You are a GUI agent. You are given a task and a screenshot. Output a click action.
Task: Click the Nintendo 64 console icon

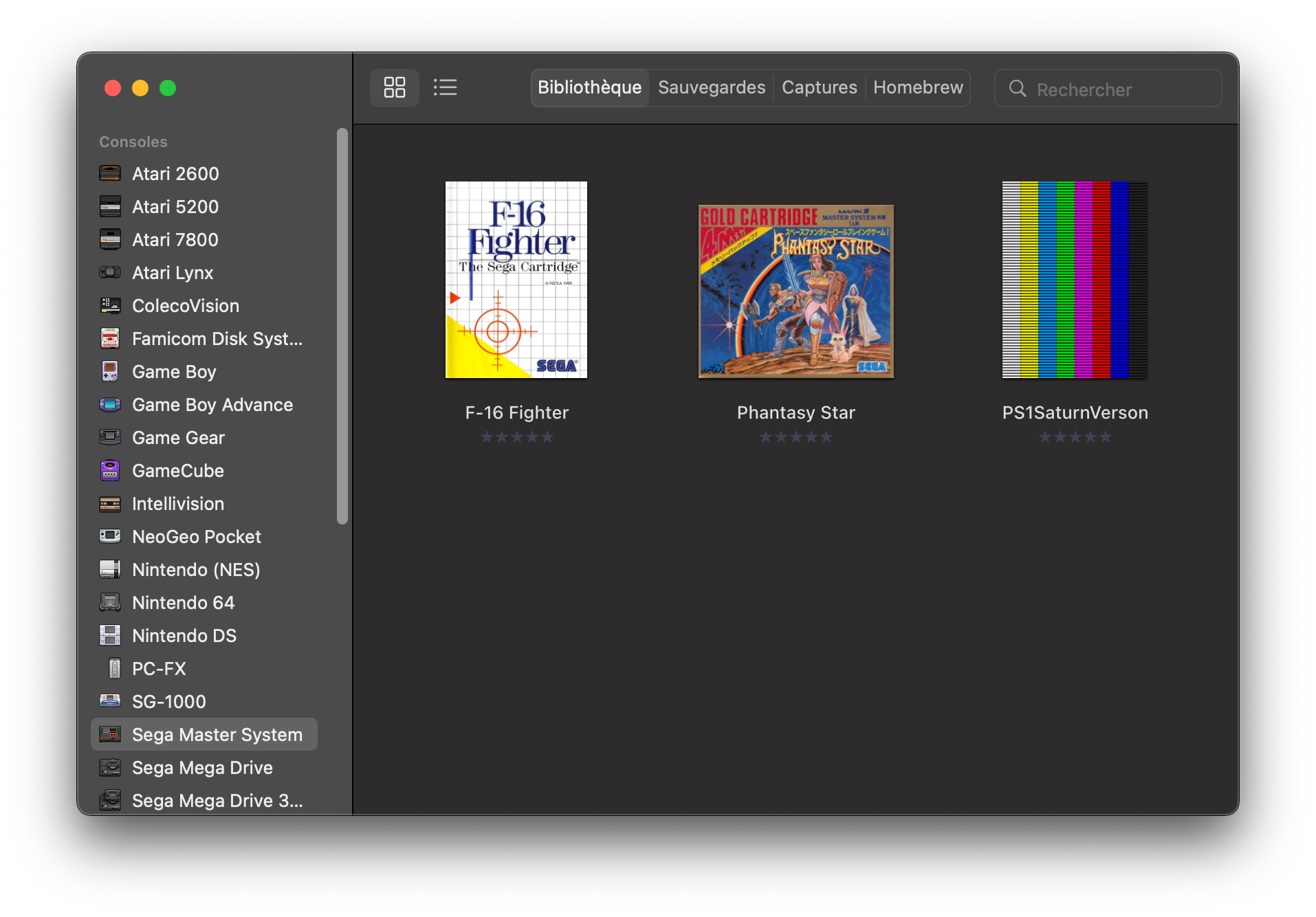coord(110,602)
